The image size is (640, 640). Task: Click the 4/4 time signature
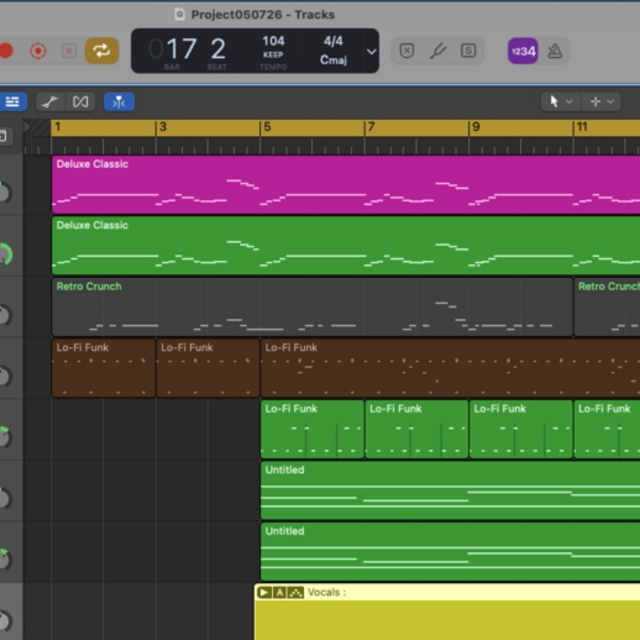pos(333,41)
